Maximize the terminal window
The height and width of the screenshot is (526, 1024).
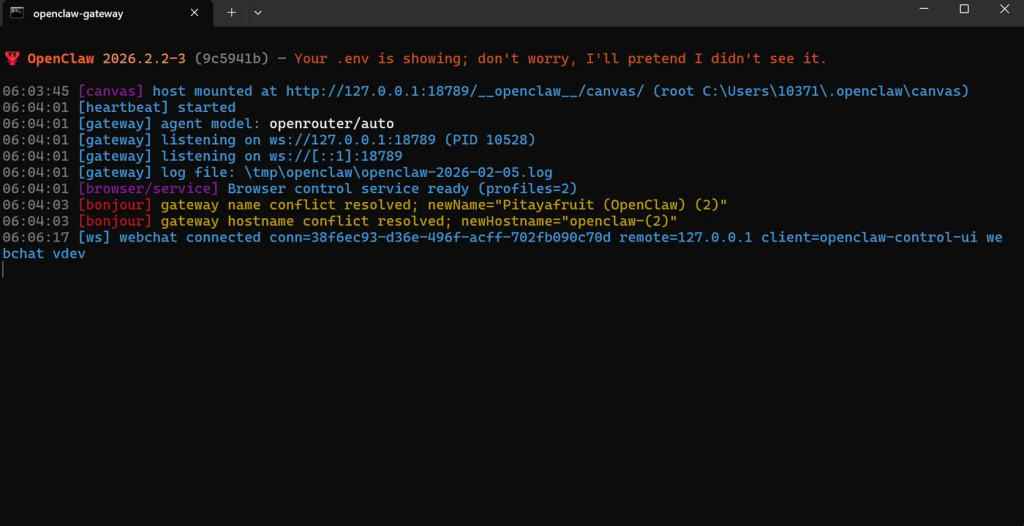(x=964, y=9)
